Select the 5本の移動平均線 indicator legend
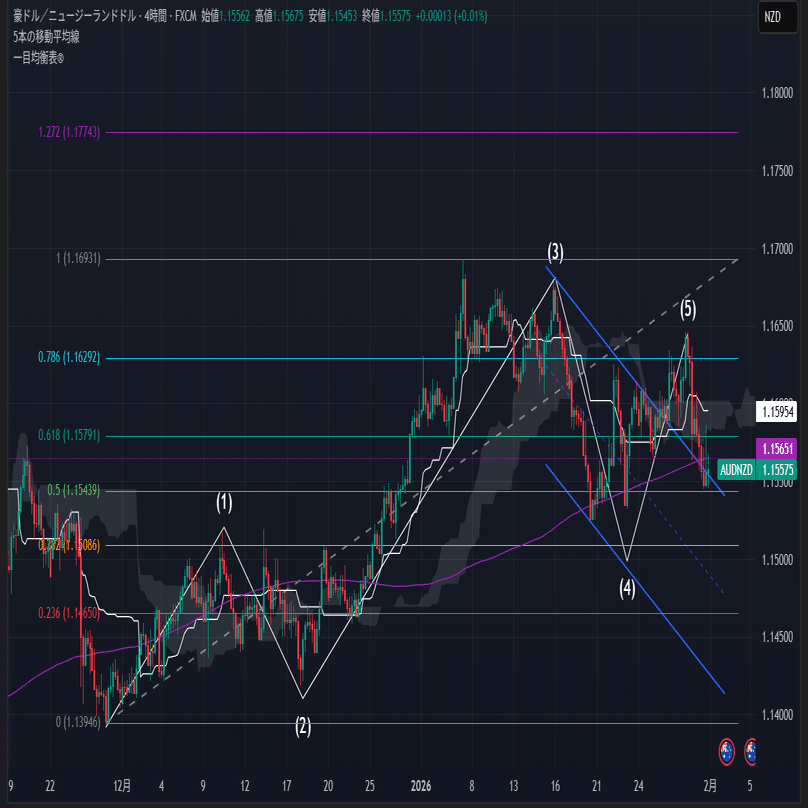This screenshot has width=808, height=808. click(x=46, y=37)
